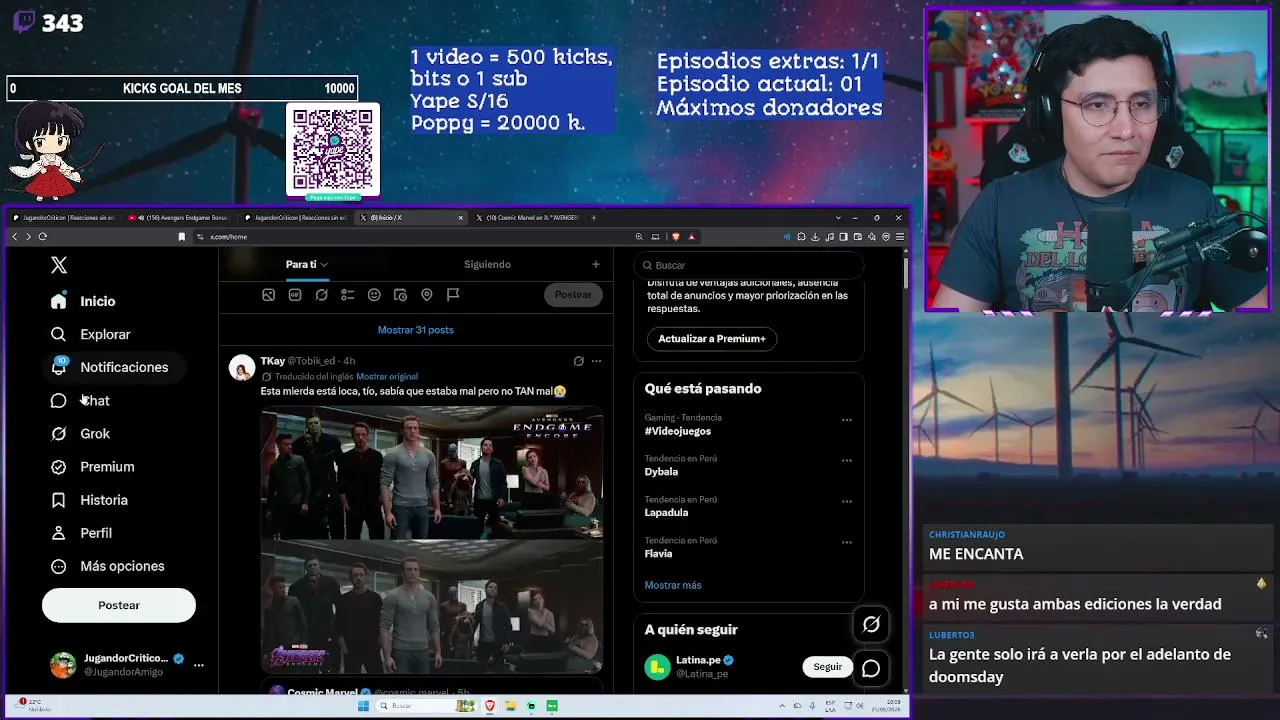Viewport: 1280px width, 720px height.
Task: Open Latina.pe profile avatar
Action: [657, 667]
